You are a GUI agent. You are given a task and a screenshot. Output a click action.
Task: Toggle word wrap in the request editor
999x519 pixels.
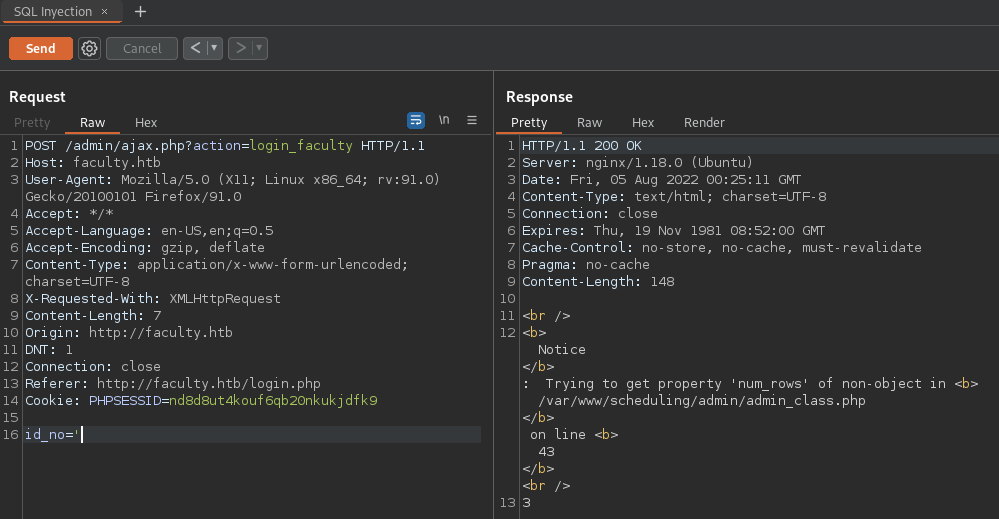click(x=416, y=120)
